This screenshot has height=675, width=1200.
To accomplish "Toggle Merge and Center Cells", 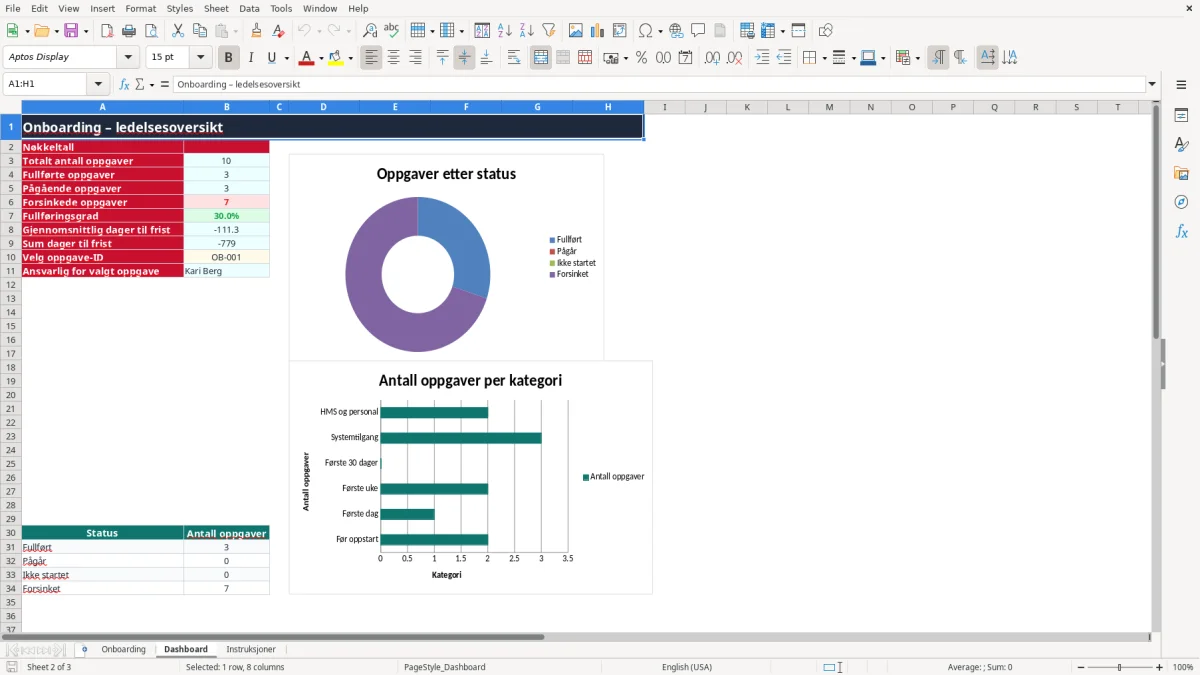I will pyautogui.click(x=541, y=58).
